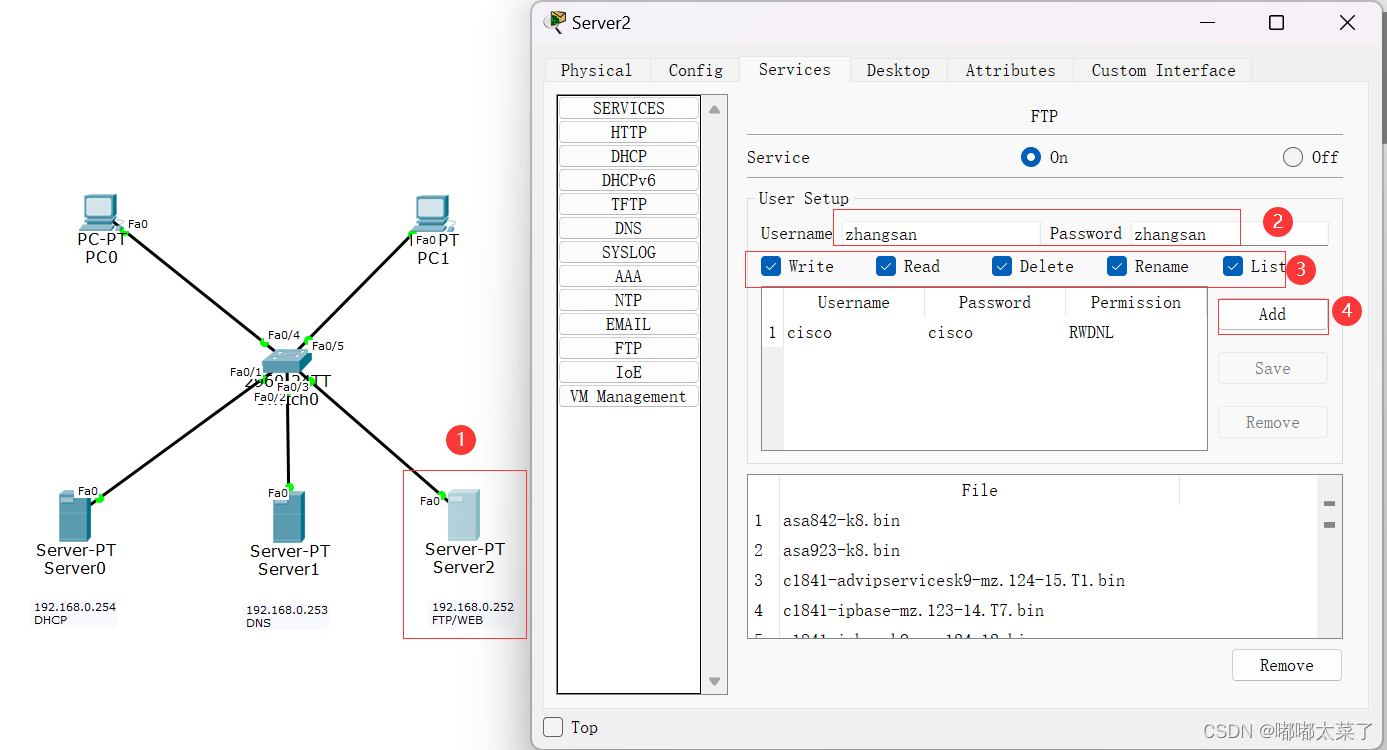Select file asa923-k8.bin
The width and height of the screenshot is (1387, 750).
tap(841, 550)
